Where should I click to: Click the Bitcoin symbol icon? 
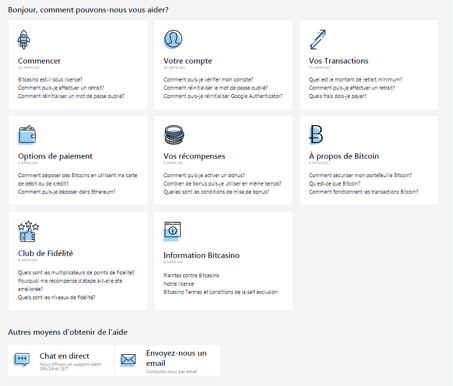pyautogui.click(x=316, y=135)
